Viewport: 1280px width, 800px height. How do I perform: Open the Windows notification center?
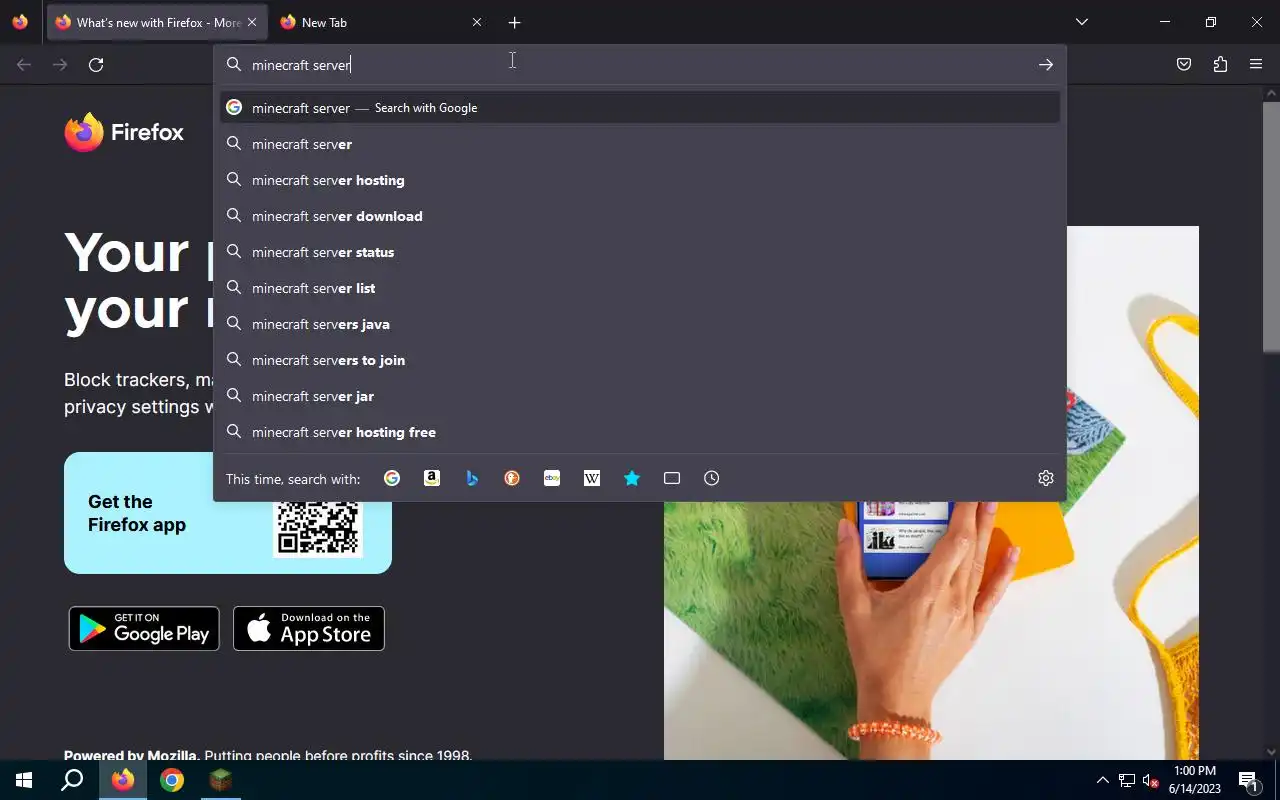[1247, 780]
